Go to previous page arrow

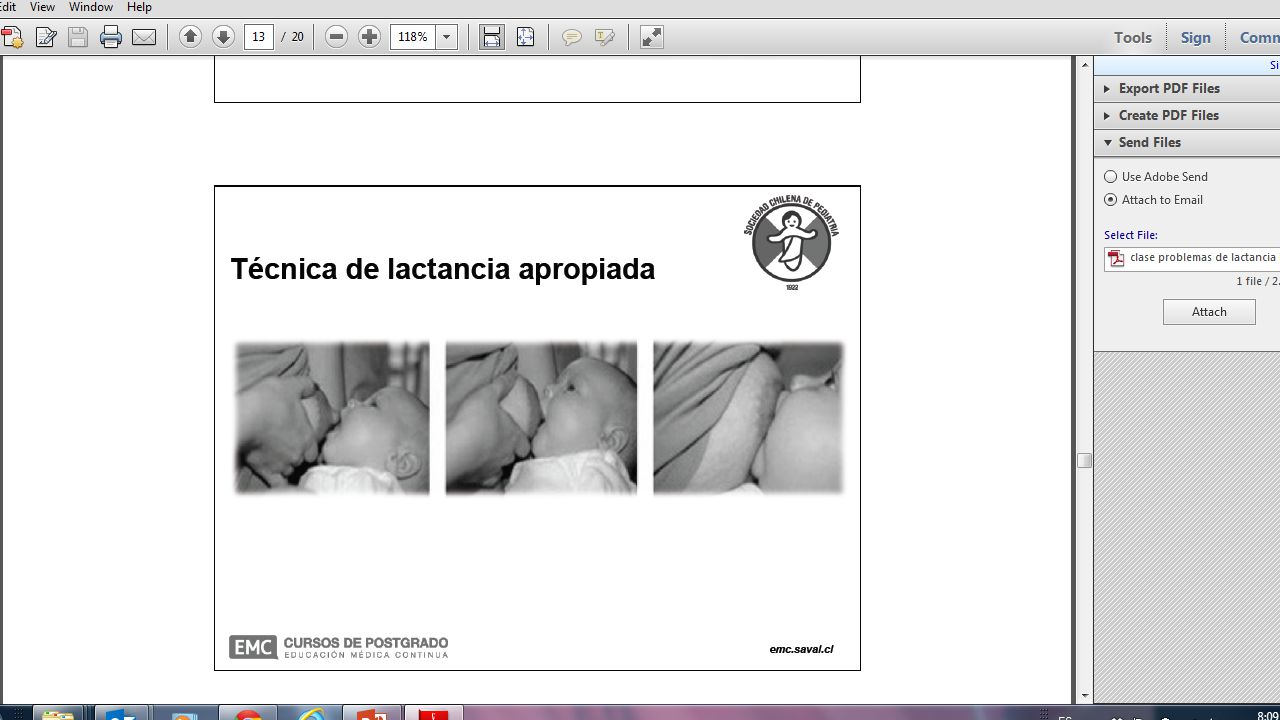[x=190, y=37]
